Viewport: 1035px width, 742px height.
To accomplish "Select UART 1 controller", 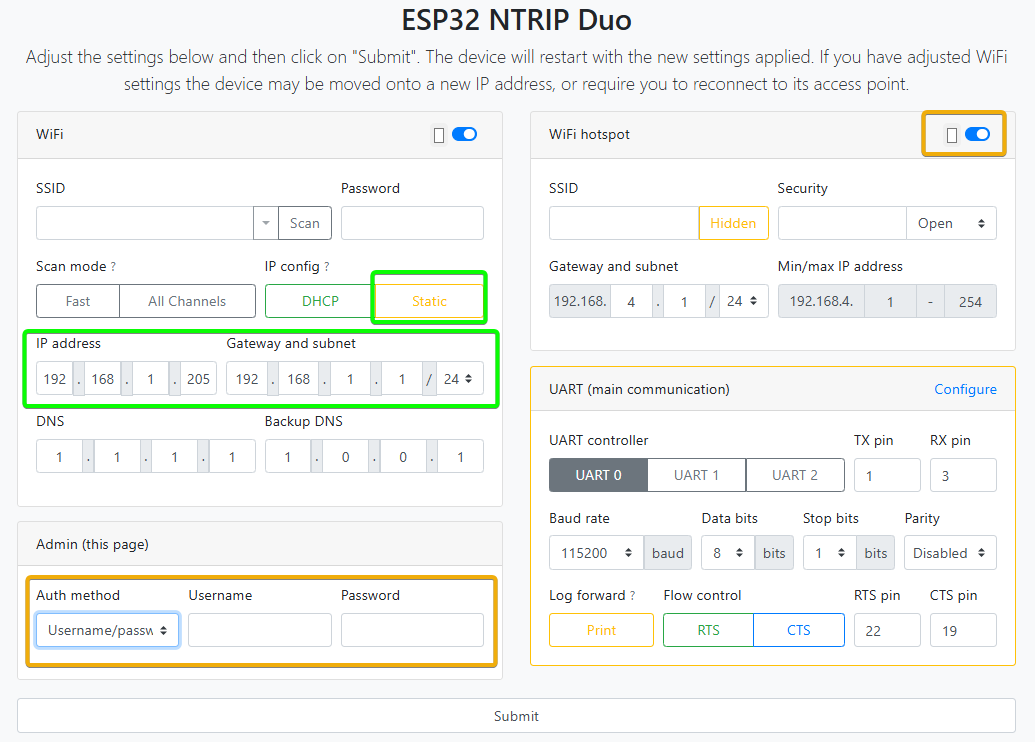I will [x=696, y=475].
